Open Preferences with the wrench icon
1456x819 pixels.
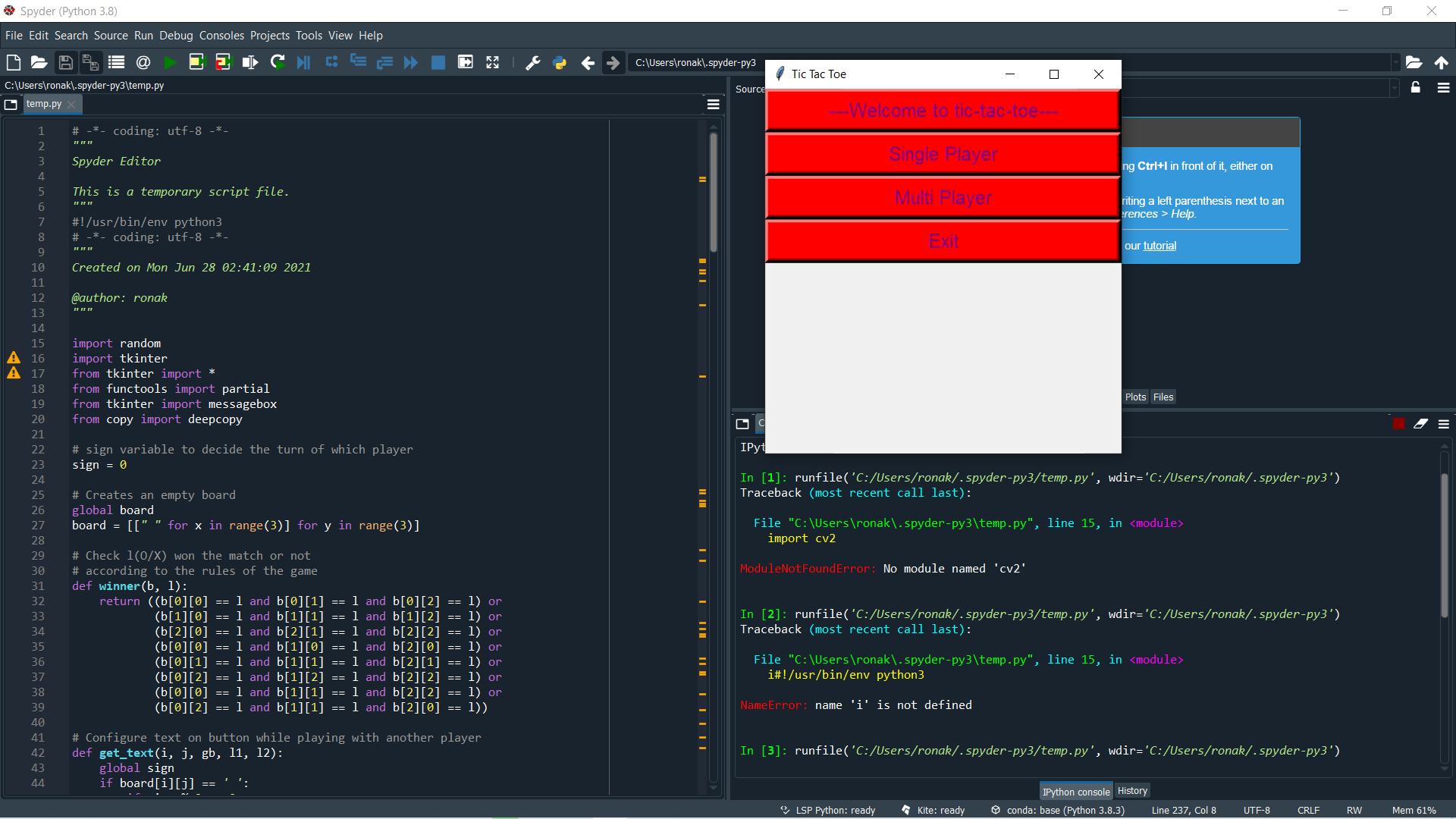(x=532, y=63)
